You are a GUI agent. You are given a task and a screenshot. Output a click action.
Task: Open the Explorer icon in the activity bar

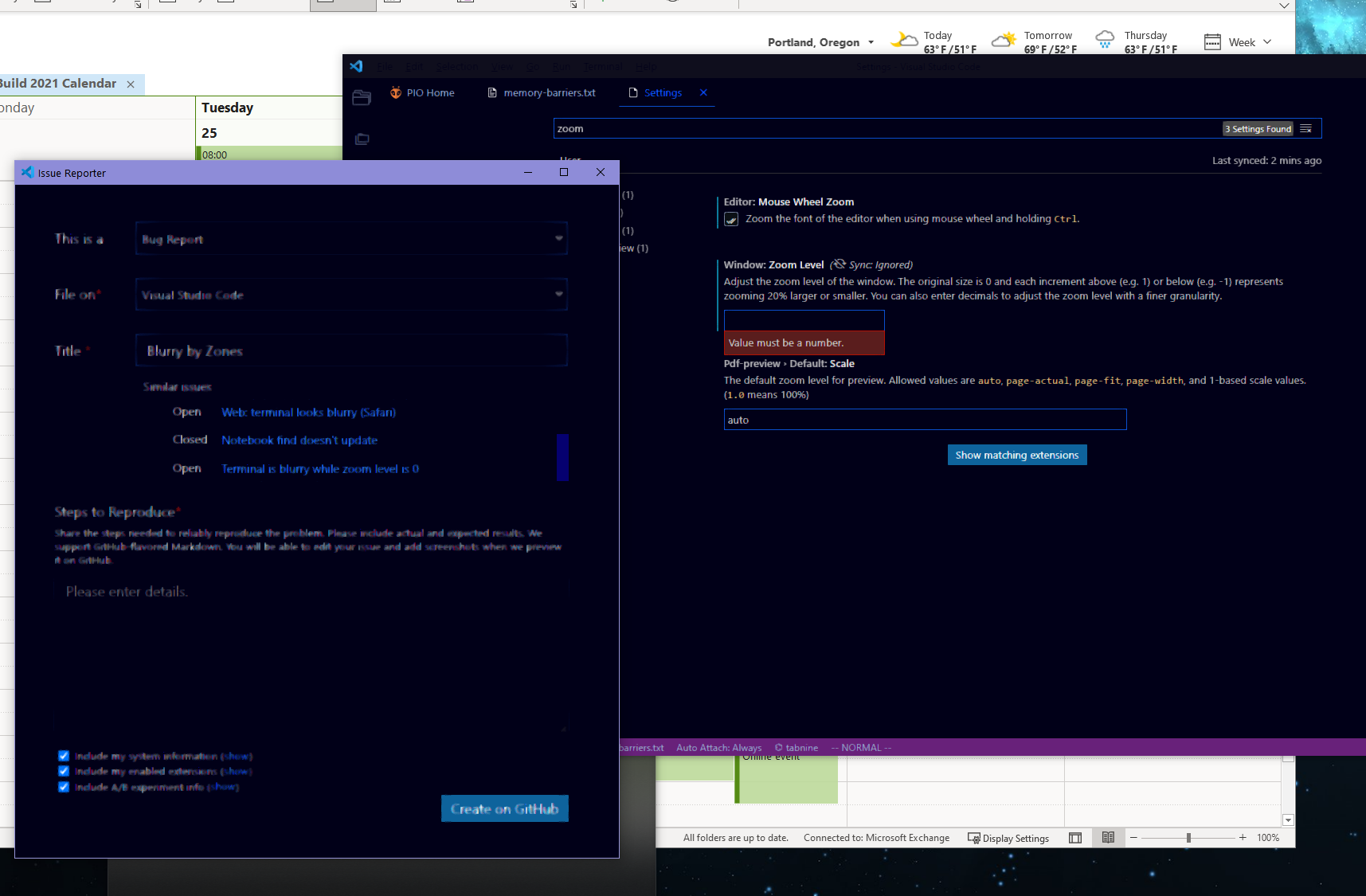(x=362, y=97)
